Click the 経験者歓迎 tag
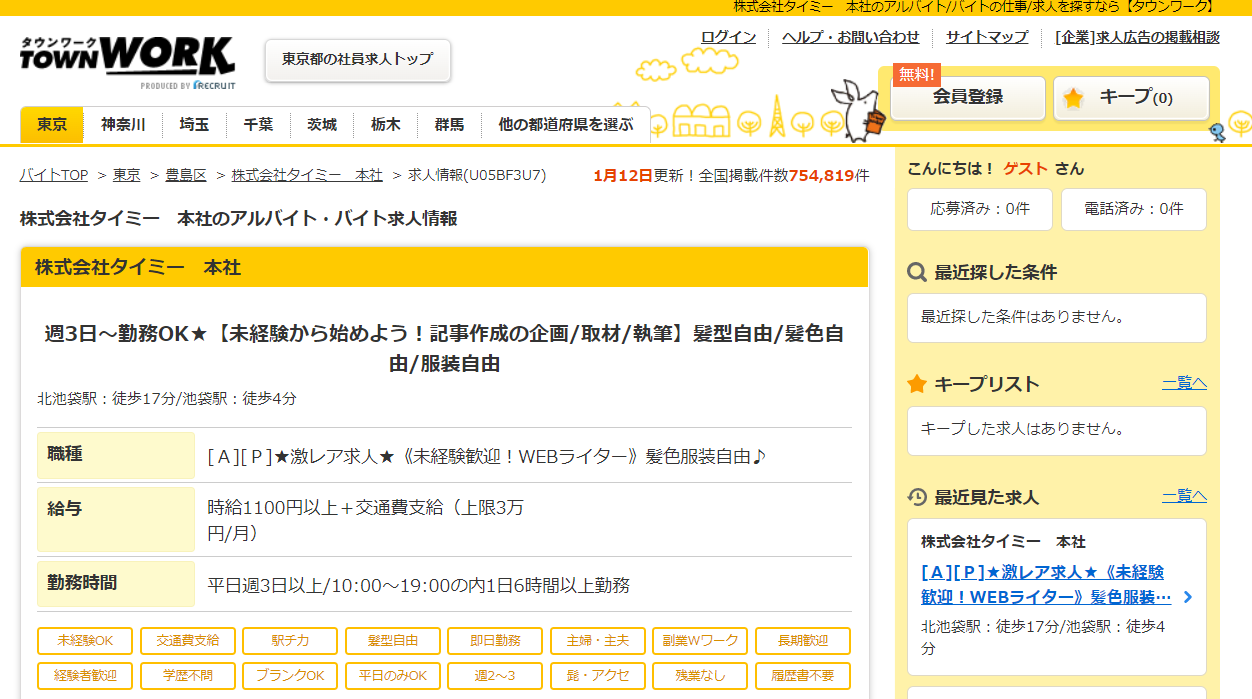 point(84,676)
